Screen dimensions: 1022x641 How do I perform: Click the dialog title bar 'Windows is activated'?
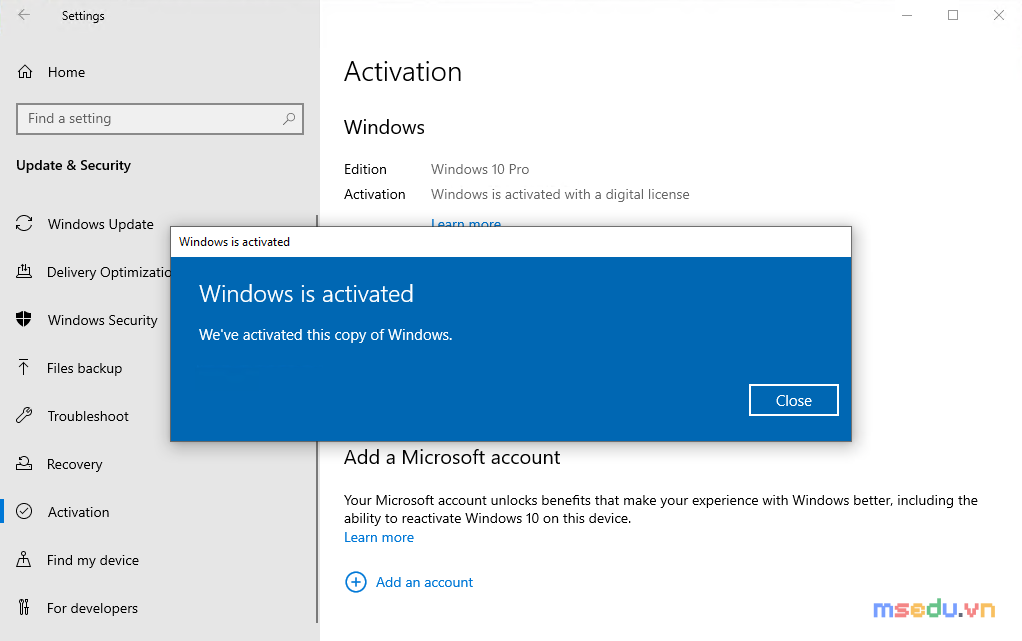click(511, 242)
